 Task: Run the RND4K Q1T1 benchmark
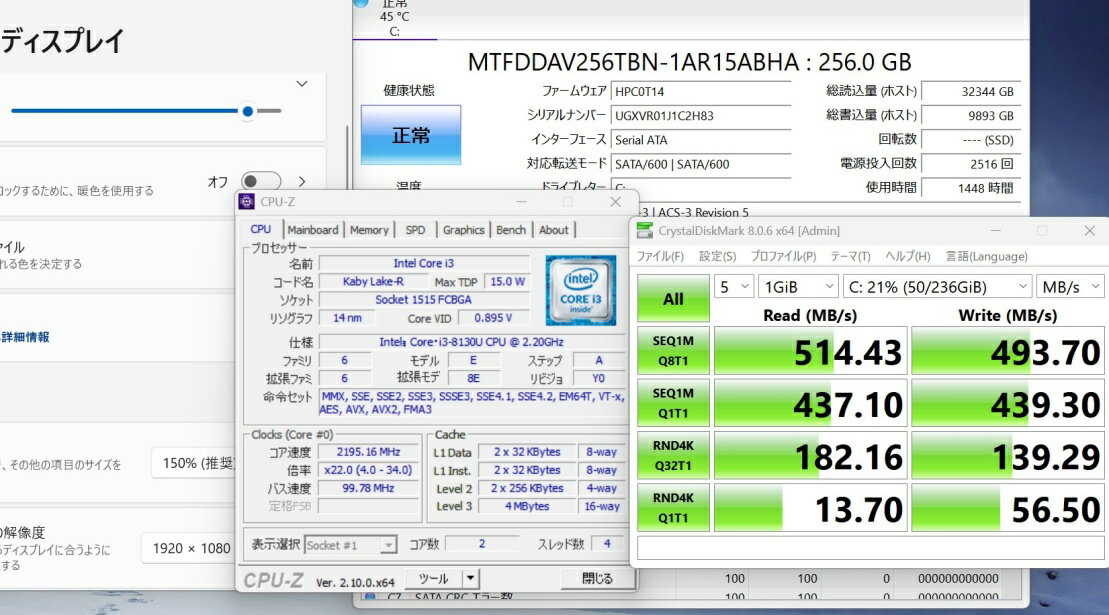[x=673, y=508]
